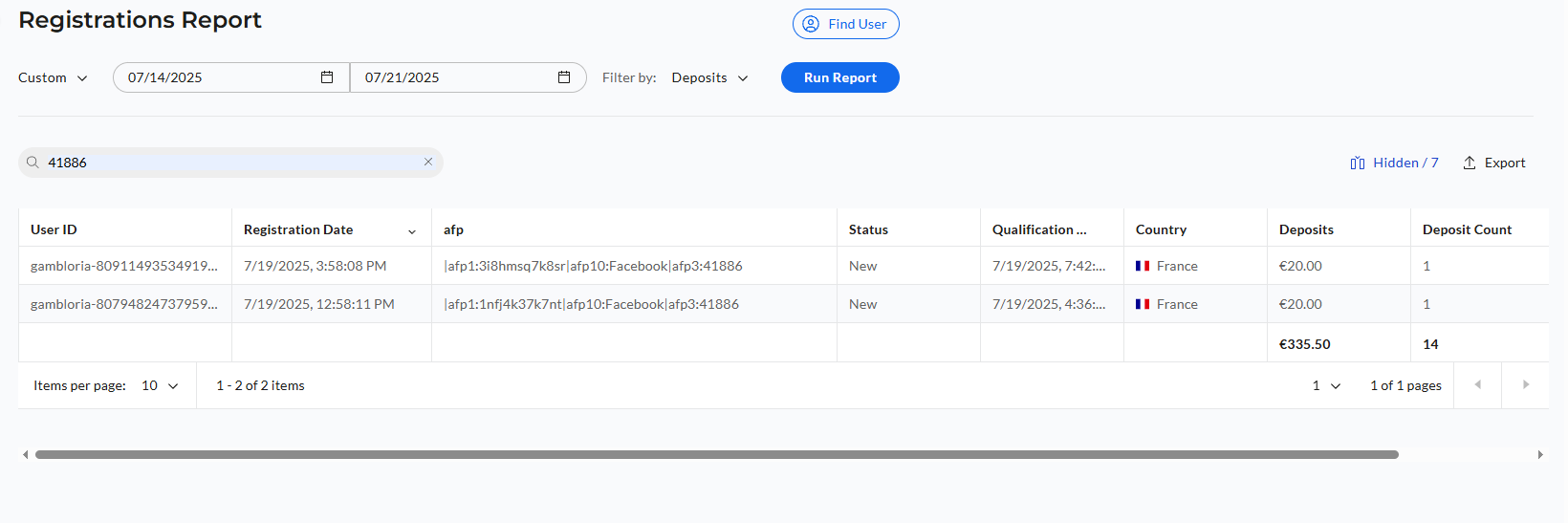
Task: Click qualification date 7/19/2025, 7:42
Action: click(x=1049, y=266)
